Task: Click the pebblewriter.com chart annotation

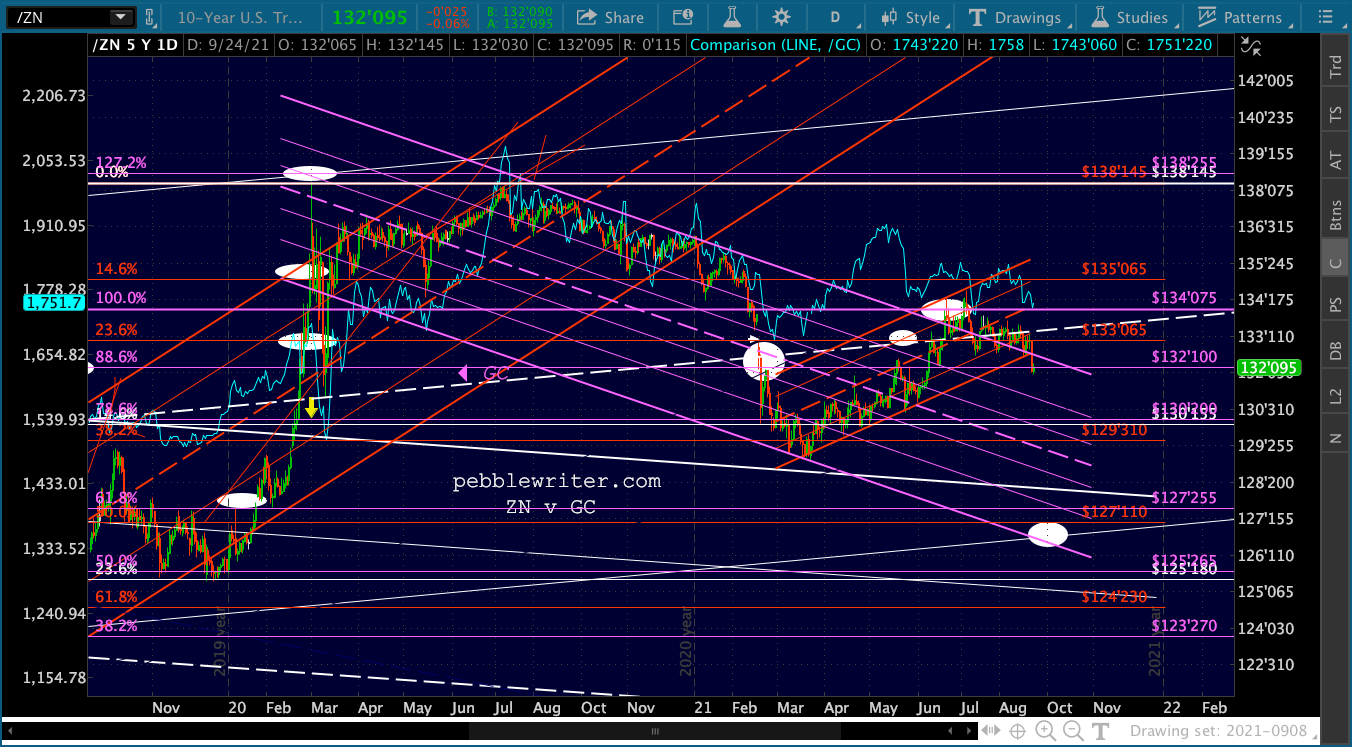Action: pos(556,481)
